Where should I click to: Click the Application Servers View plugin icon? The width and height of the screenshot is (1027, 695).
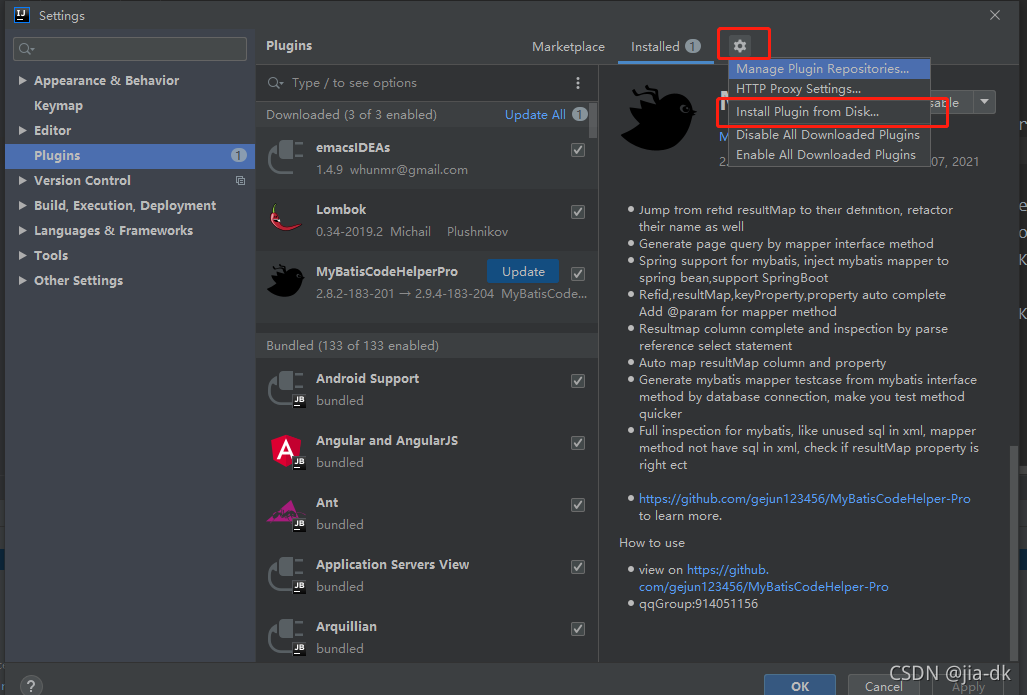point(286,575)
